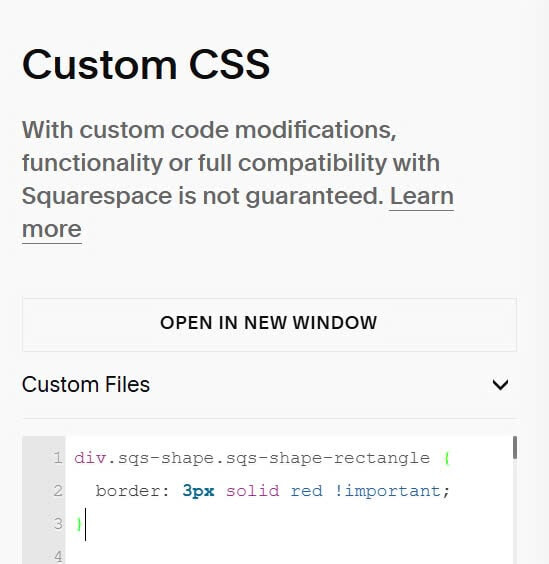Place cursor on empty line 4 of editor

click(288, 556)
